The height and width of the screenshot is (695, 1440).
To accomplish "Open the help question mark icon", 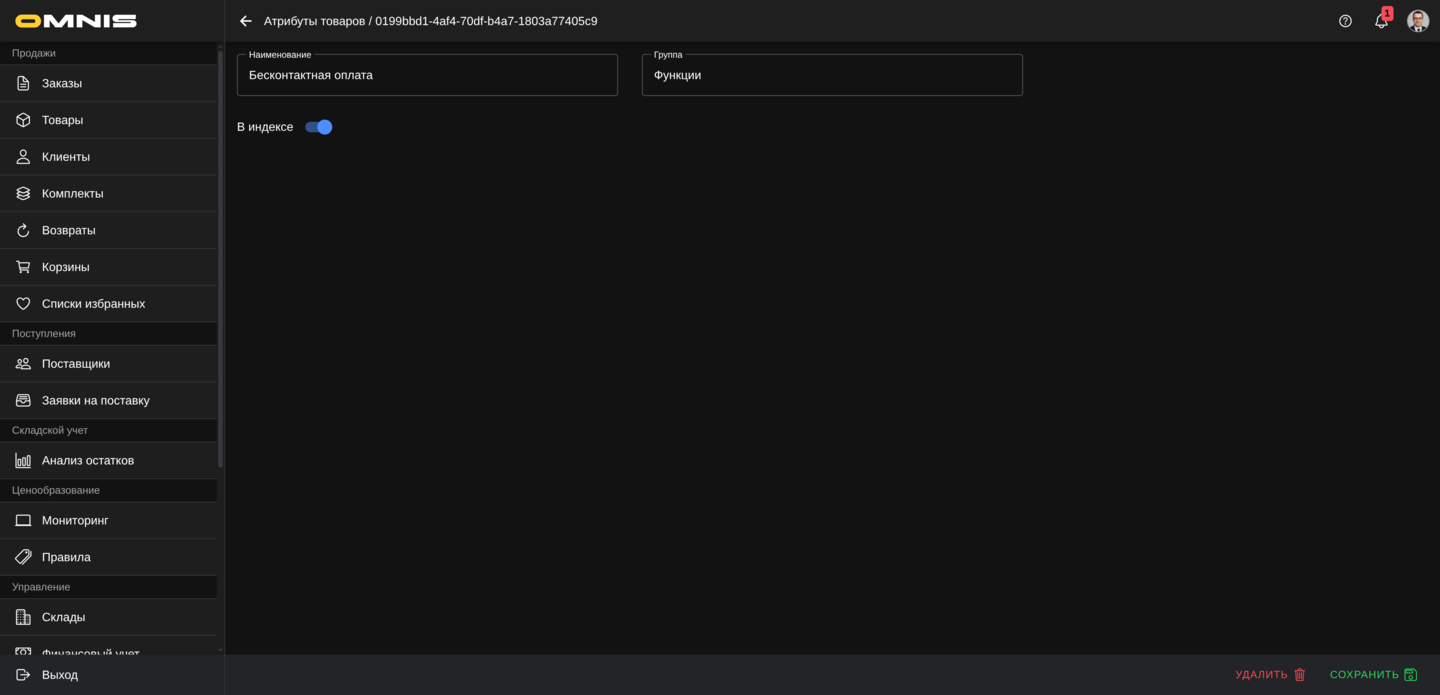I will (x=1345, y=21).
